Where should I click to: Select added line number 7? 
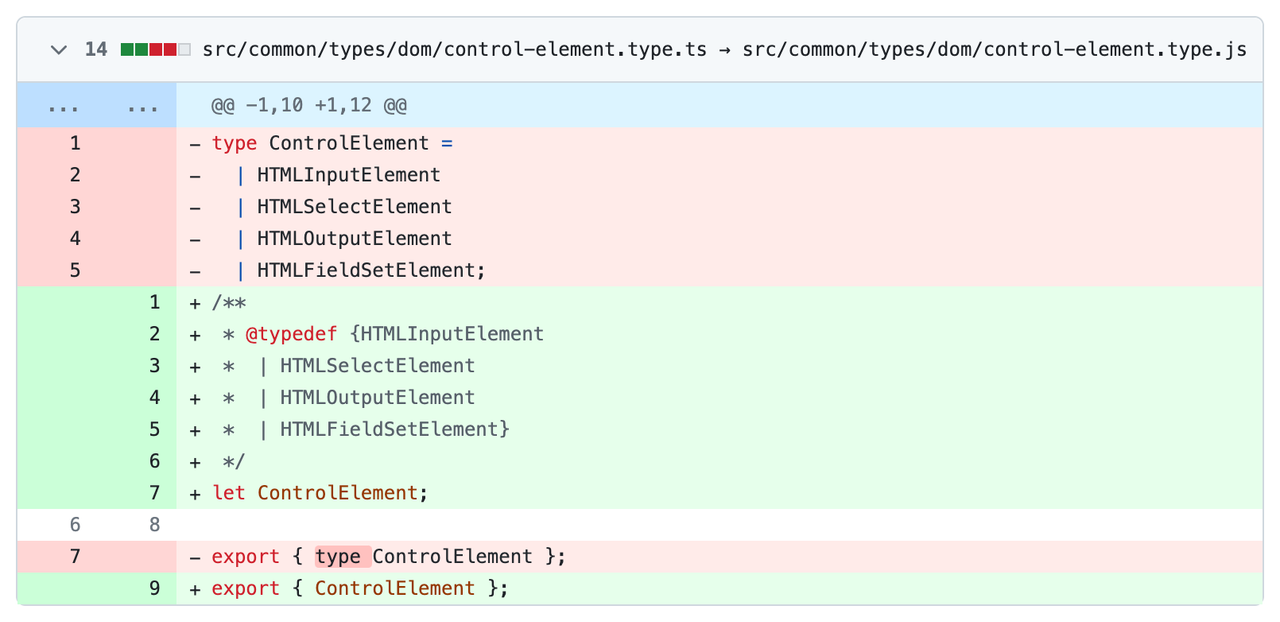click(x=154, y=493)
